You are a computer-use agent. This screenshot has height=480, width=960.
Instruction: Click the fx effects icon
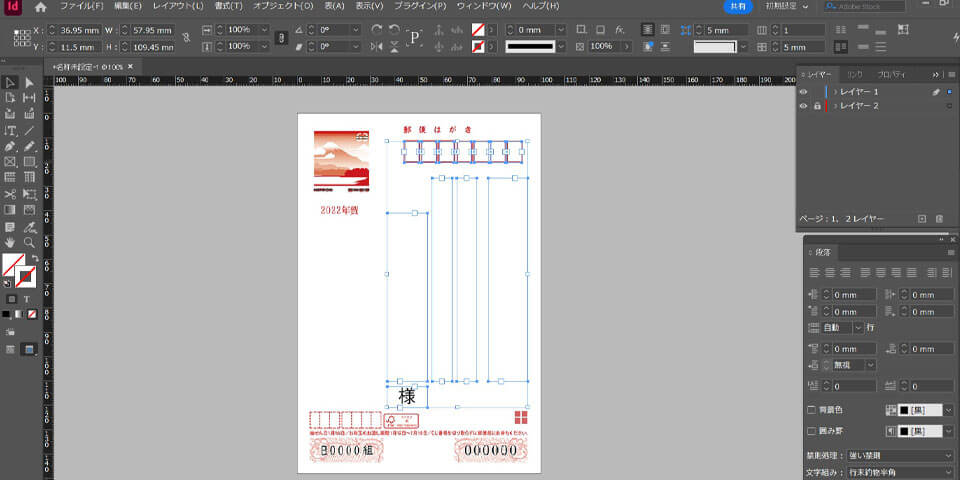click(x=620, y=30)
